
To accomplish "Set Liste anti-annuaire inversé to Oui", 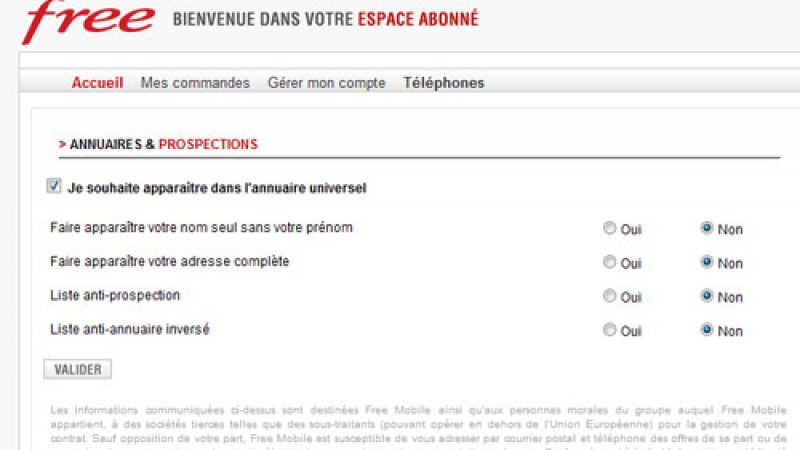I will pos(610,330).
